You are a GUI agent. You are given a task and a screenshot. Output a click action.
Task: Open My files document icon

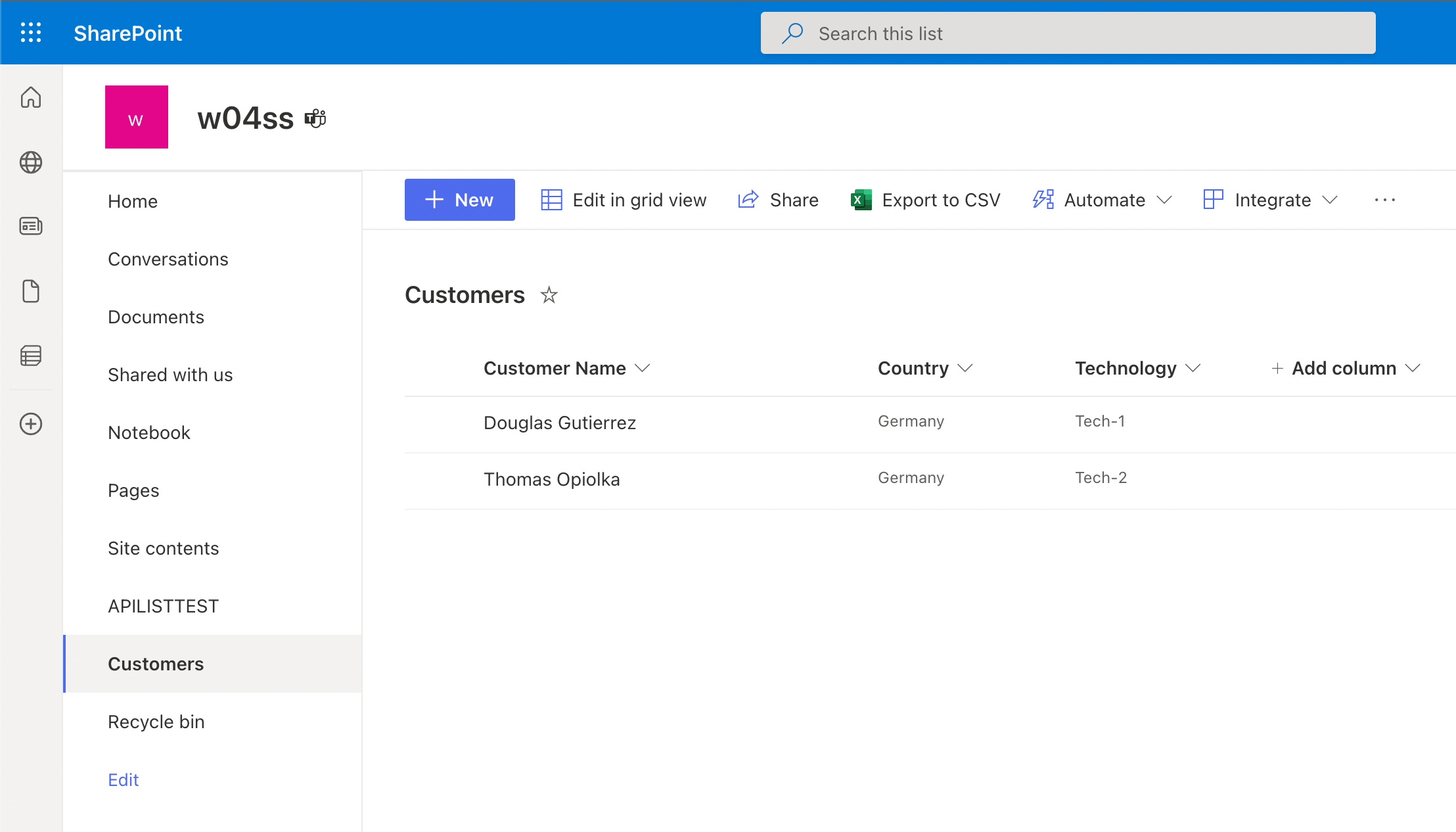[31, 291]
